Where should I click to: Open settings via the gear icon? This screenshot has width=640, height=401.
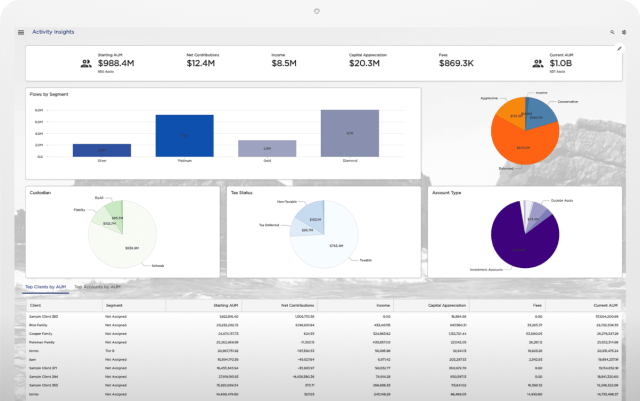click(624, 32)
